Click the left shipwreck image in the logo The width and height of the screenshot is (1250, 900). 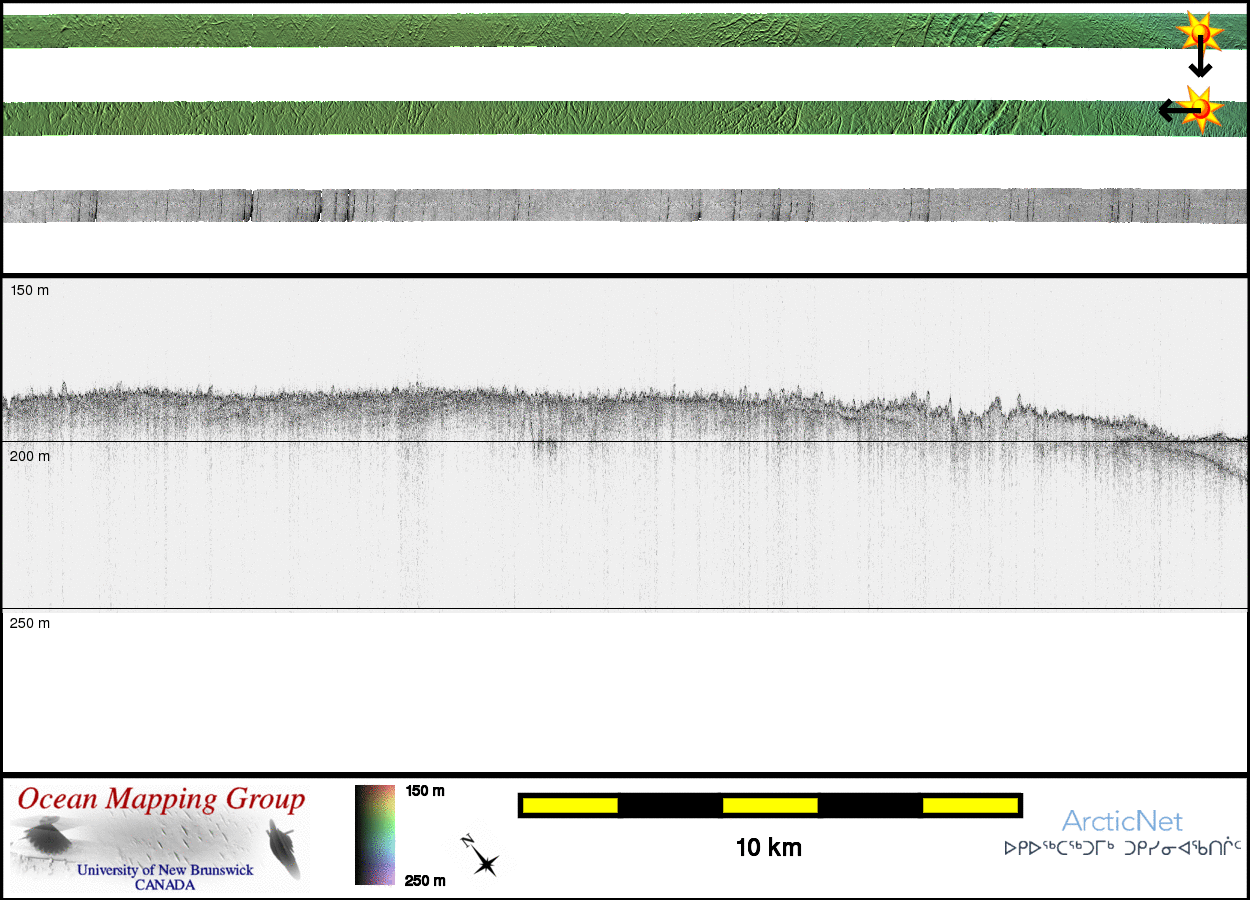coord(43,836)
